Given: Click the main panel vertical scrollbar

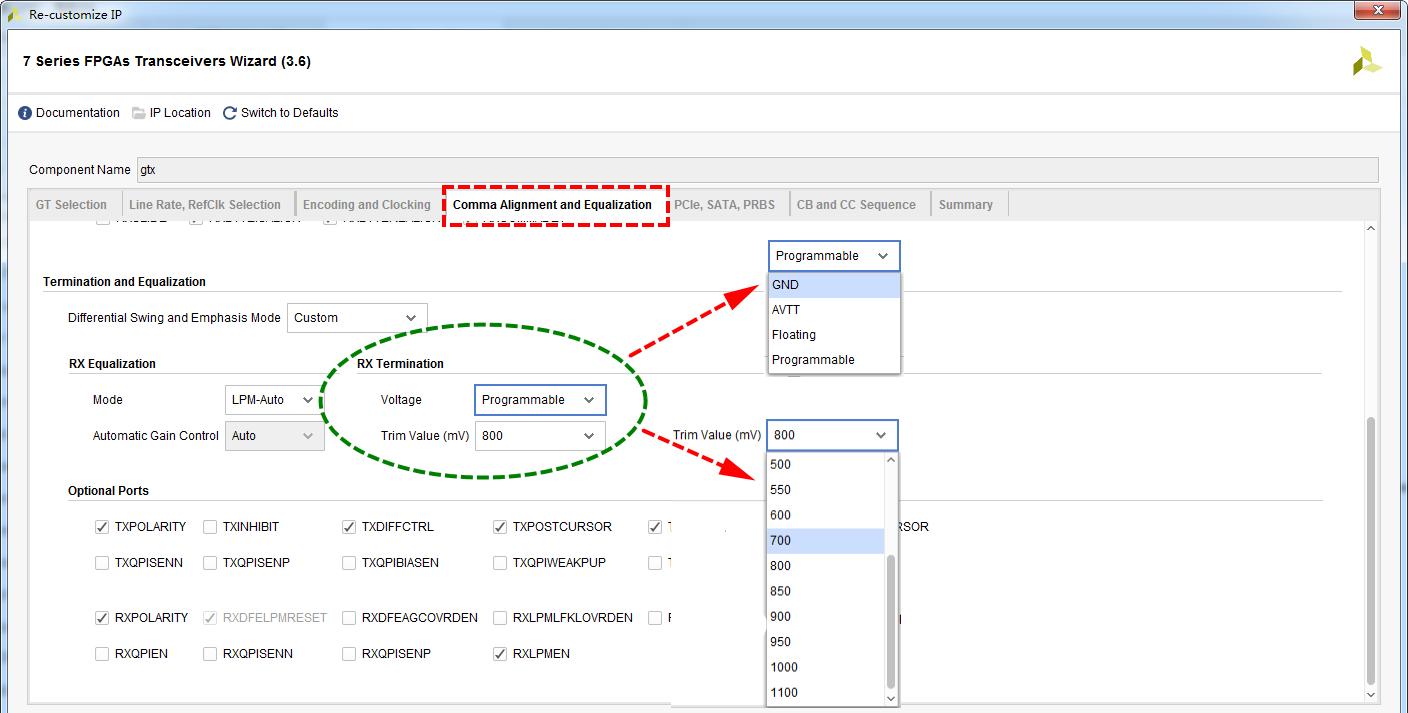Looking at the screenshot, I should 1371,550.
